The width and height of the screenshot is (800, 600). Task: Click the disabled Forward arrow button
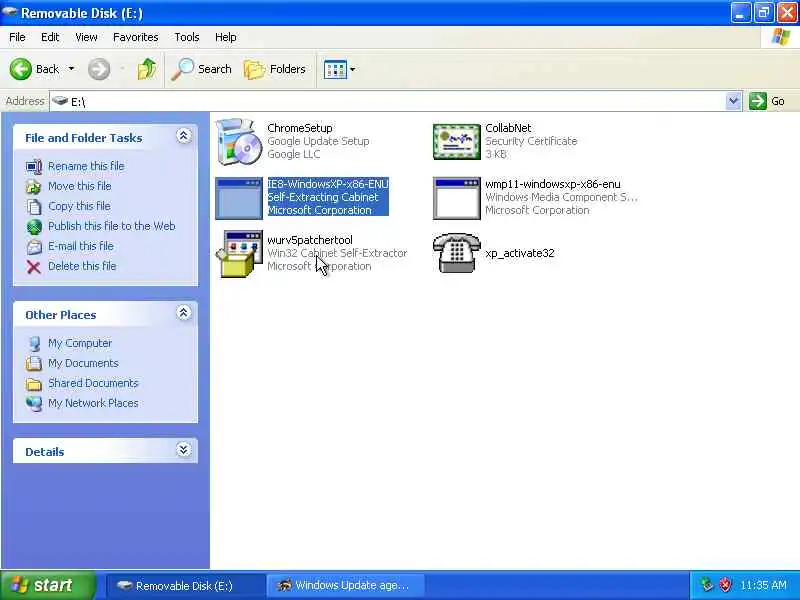[x=99, y=69]
